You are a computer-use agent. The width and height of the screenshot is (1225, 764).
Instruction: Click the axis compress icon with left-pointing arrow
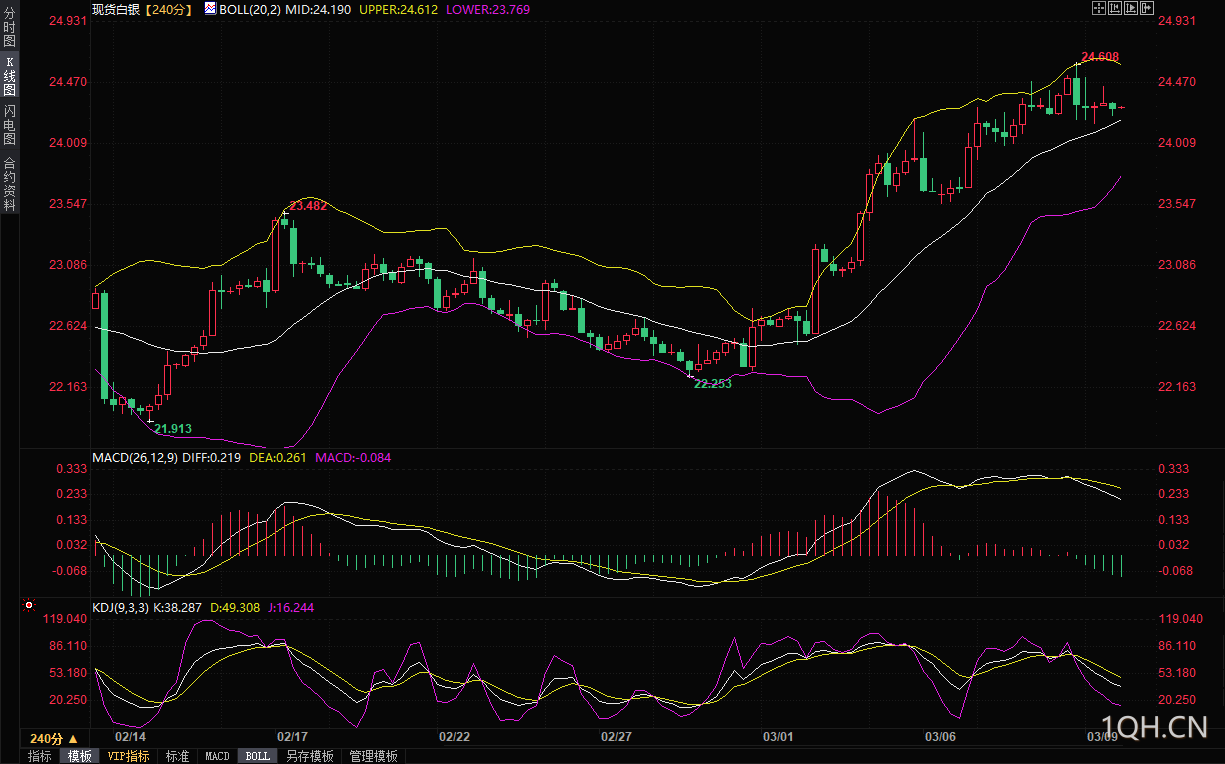[1115, 8]
